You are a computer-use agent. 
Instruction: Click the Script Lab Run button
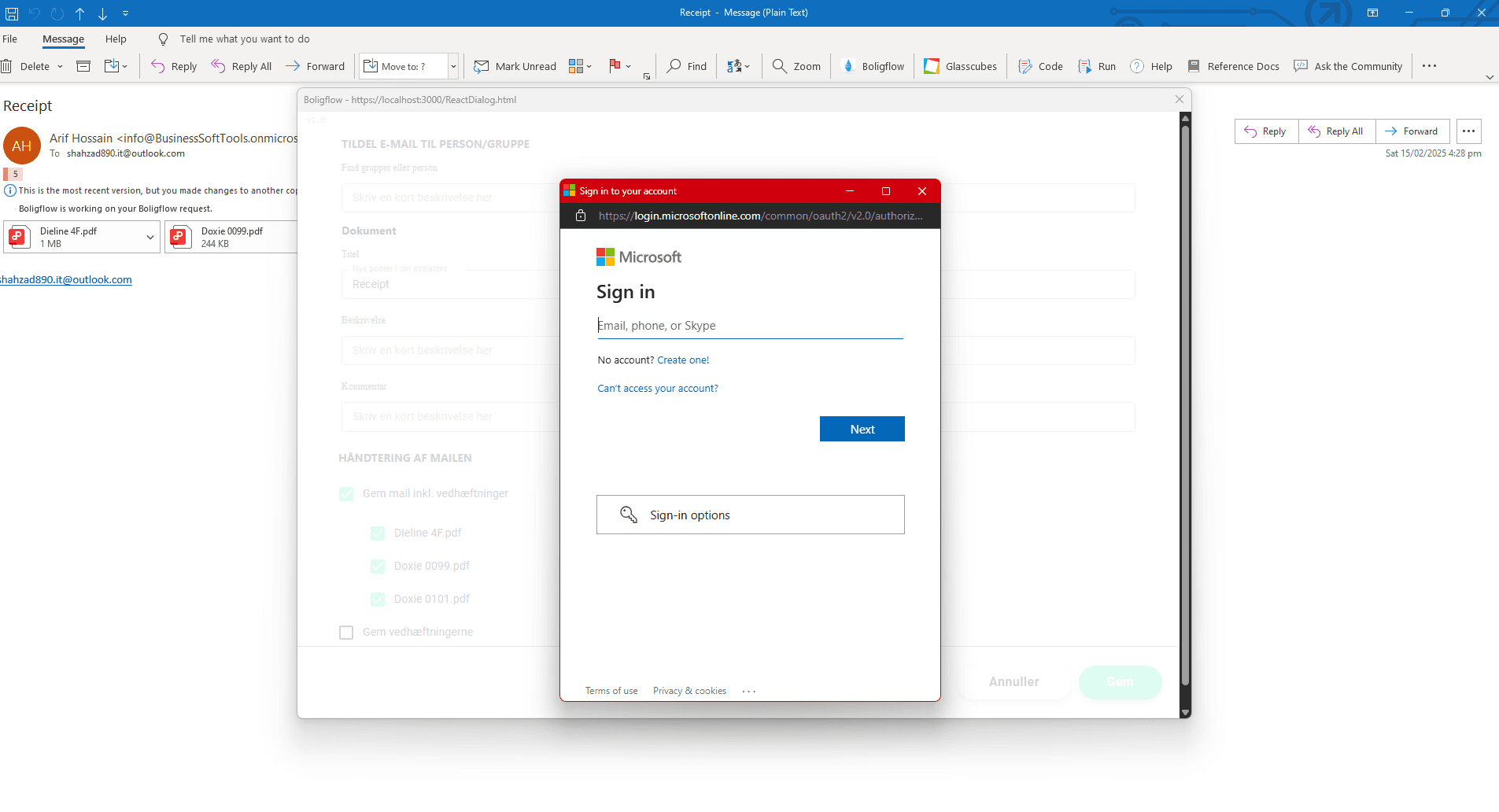click(x=1097, y=66)
